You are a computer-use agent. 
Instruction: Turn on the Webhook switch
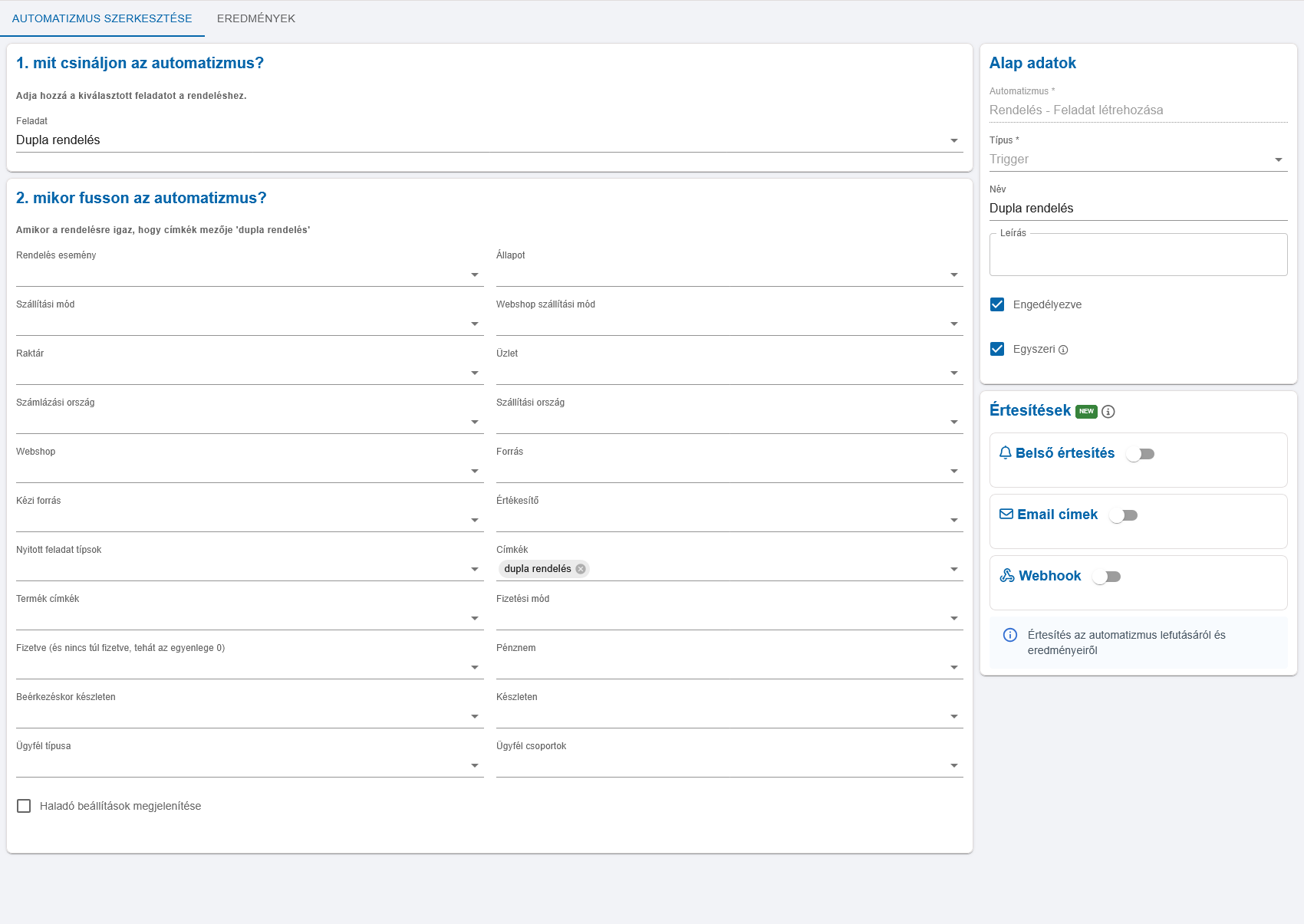(1106, 577)
